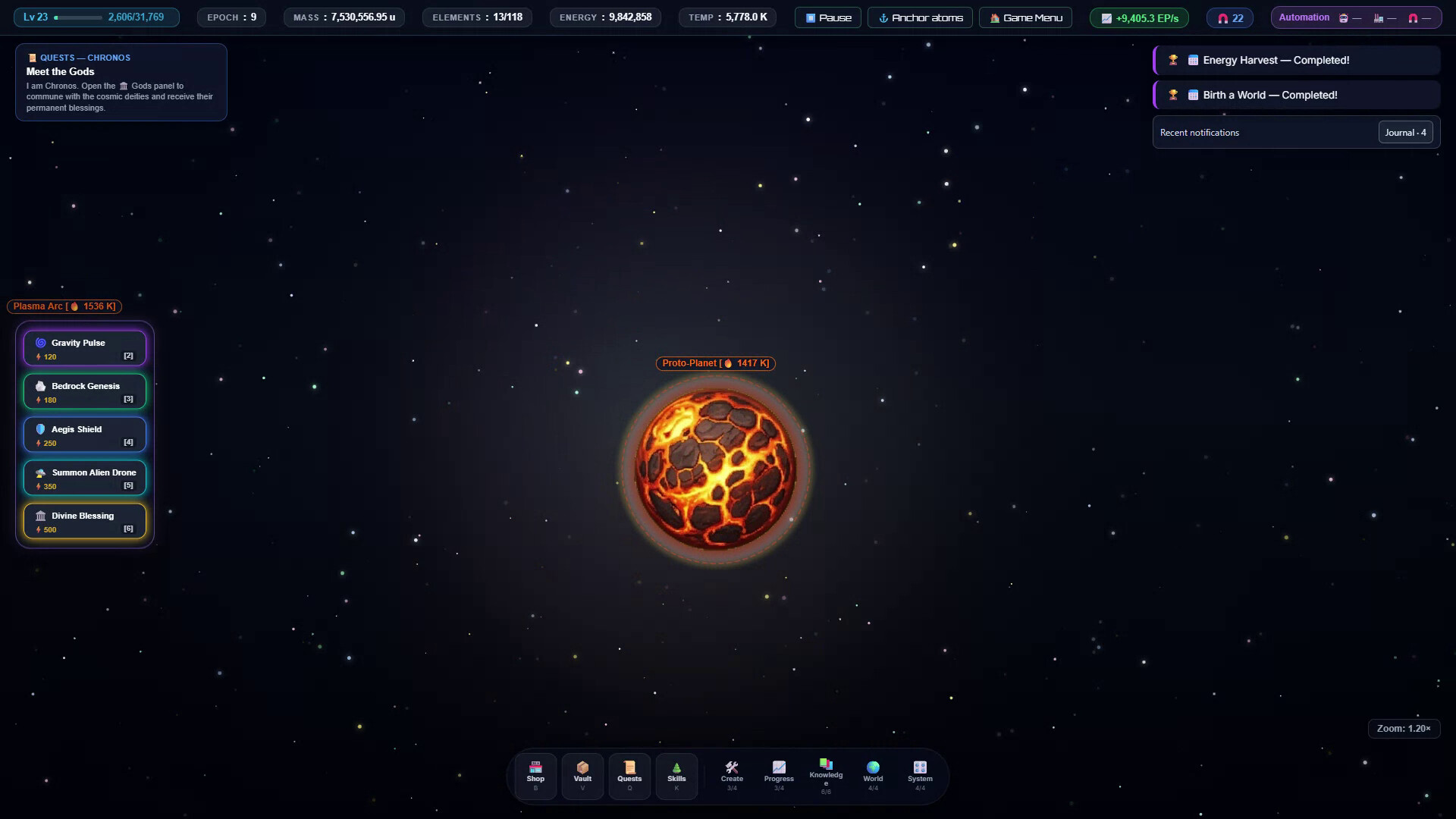The width and height of the screenshot is (1456, 819).
Task: Click the magnet counter showing 22
Action: pyautogui.click(x=1230, y=18)
